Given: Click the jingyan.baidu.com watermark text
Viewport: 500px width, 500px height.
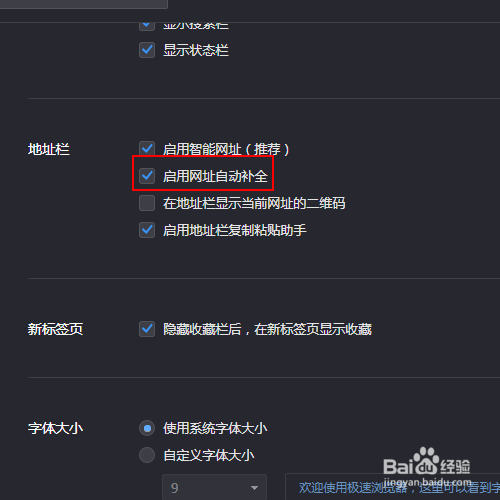Looking at the screenshot, I should click(427, 482).
